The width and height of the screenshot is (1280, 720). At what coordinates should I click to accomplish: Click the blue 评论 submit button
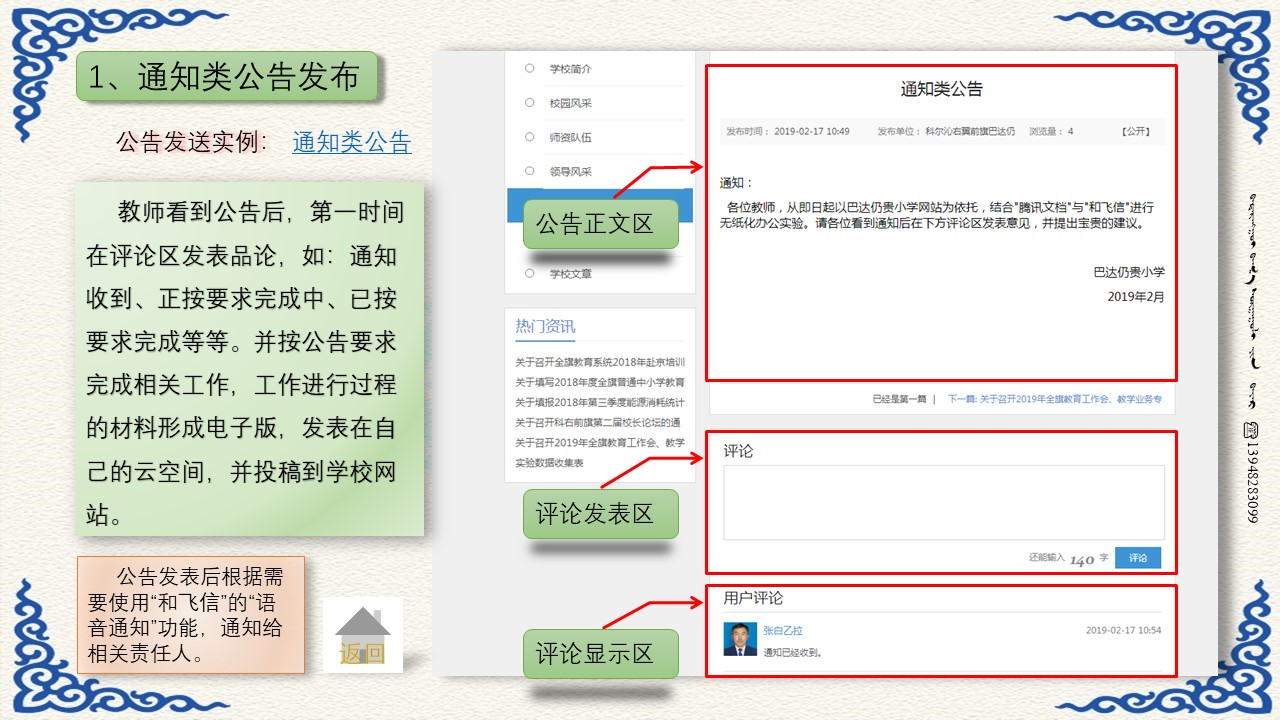click(x=1138, y=558)
